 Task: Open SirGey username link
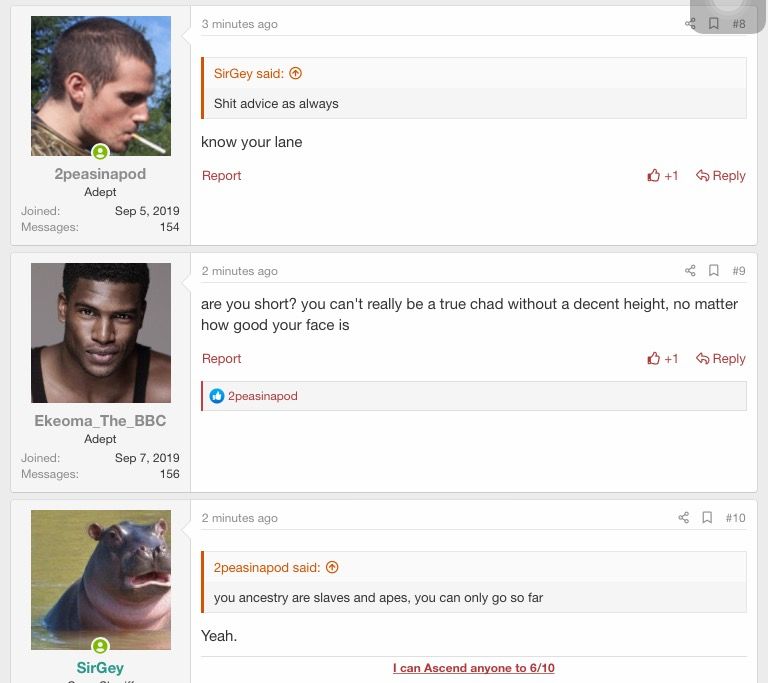coord(100,668)
